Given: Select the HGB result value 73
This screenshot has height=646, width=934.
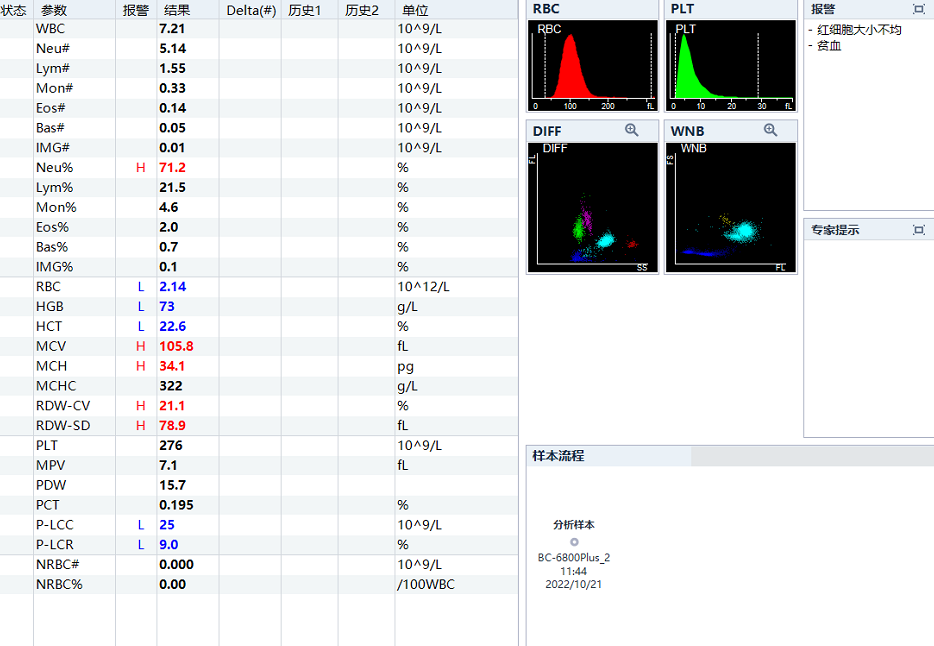Looking at the screenshot, I should click(x=168, y=306).
